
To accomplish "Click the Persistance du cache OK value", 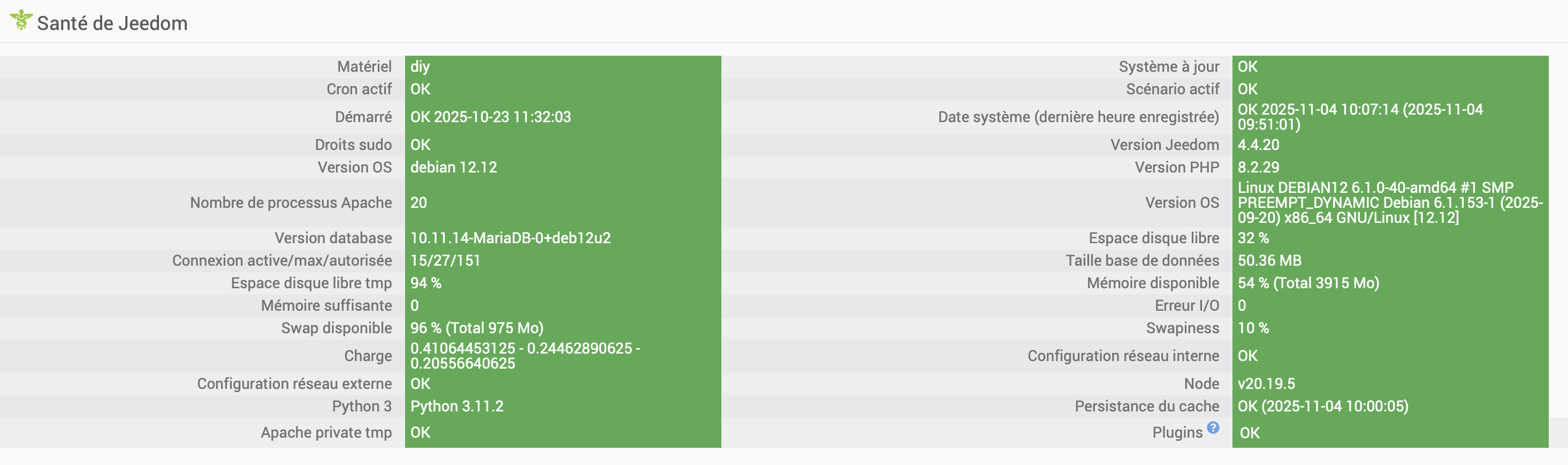I will click(1322, 406).
